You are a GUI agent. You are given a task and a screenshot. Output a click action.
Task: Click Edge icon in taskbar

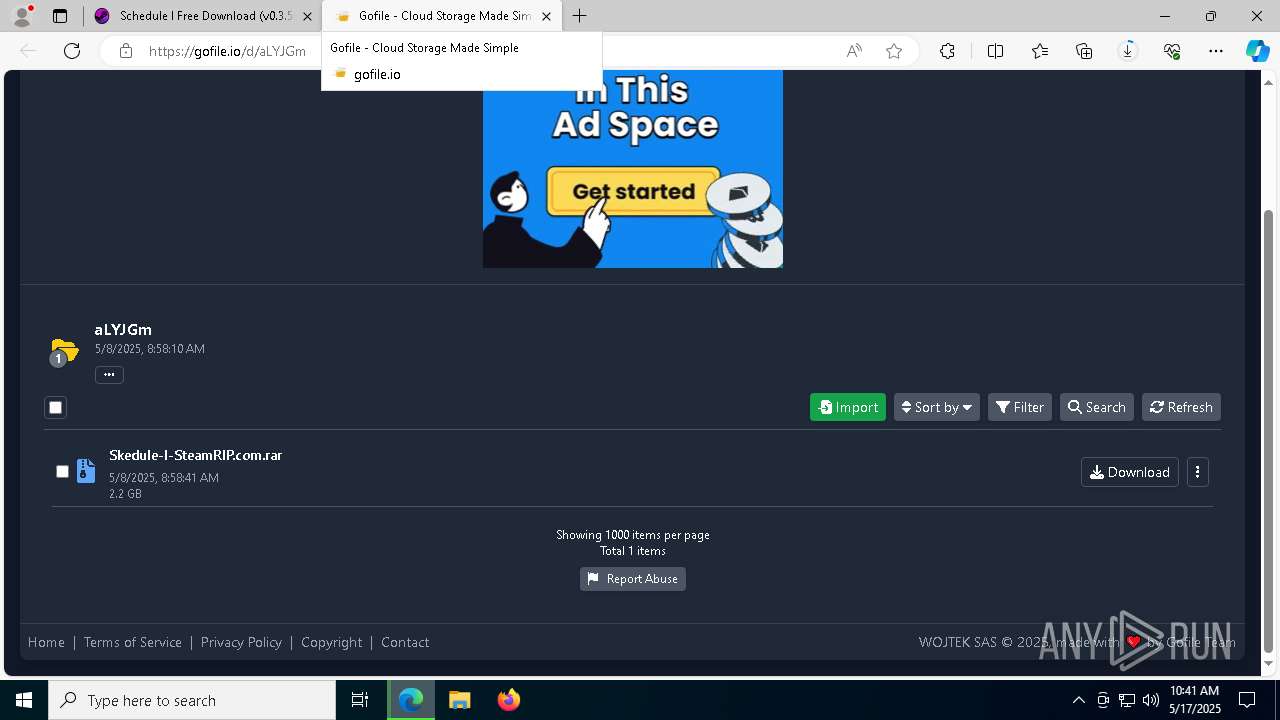click(x=411, y=700)
